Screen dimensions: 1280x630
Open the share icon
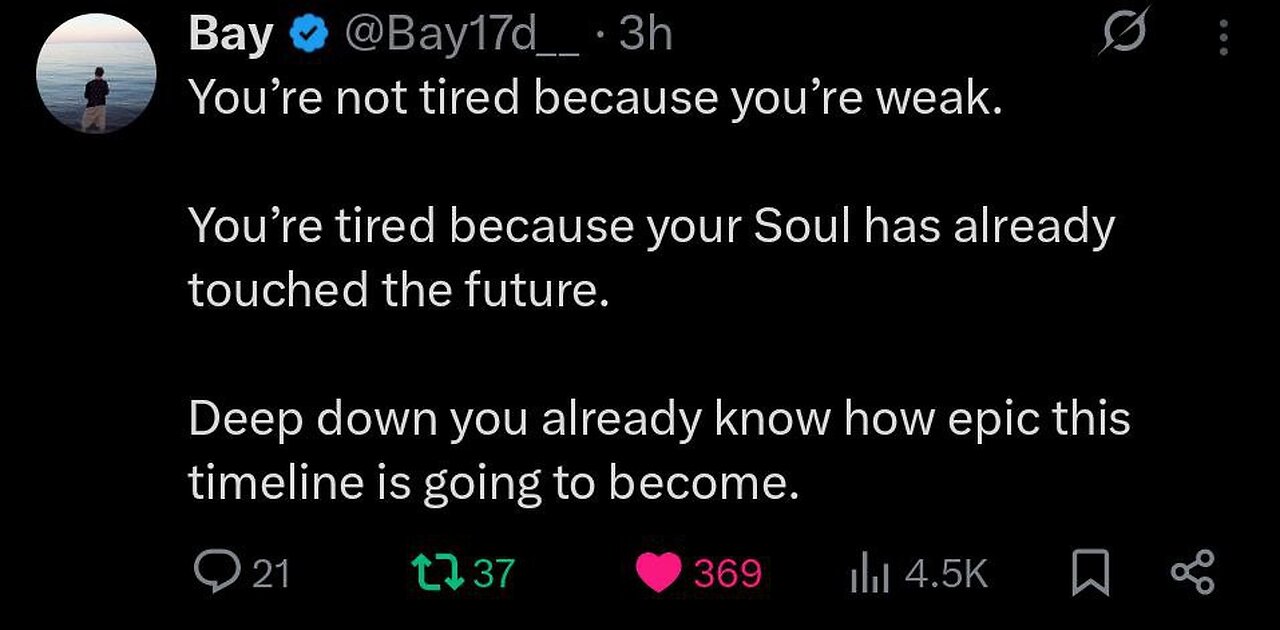tap(1192, 574)
